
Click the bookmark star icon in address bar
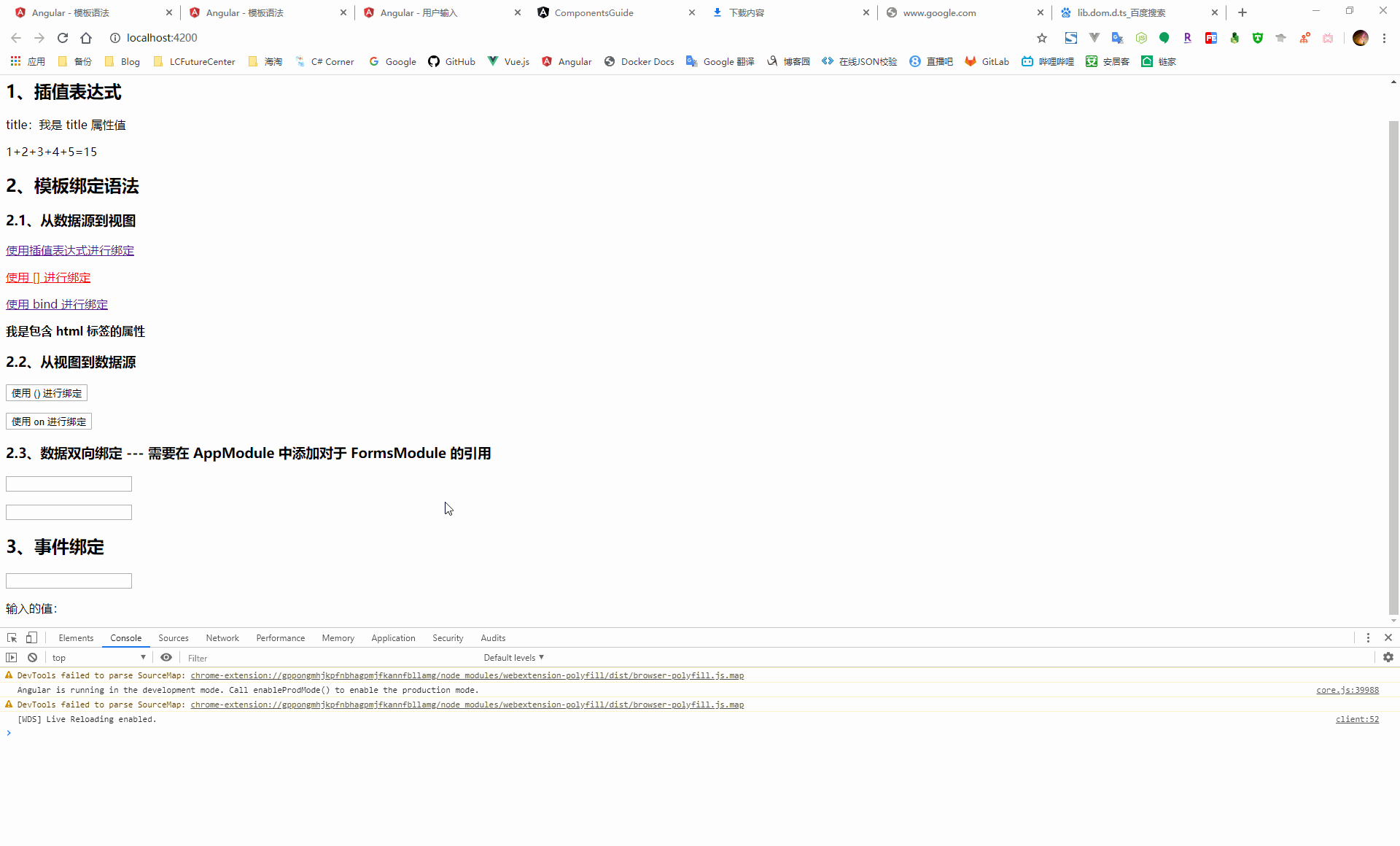tap(1042, 37)
